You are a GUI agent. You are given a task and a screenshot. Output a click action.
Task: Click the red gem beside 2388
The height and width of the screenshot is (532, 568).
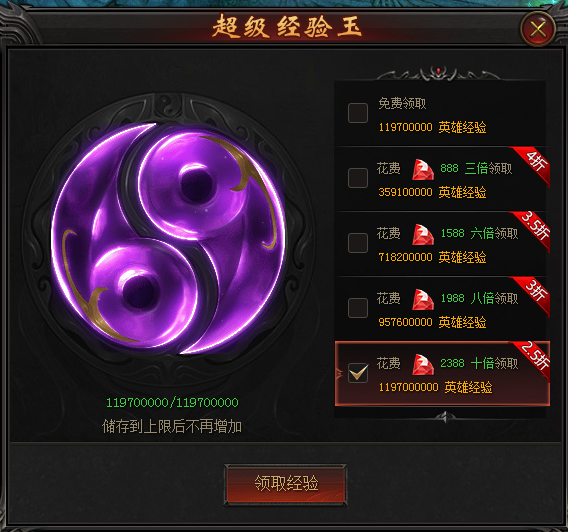423,365
